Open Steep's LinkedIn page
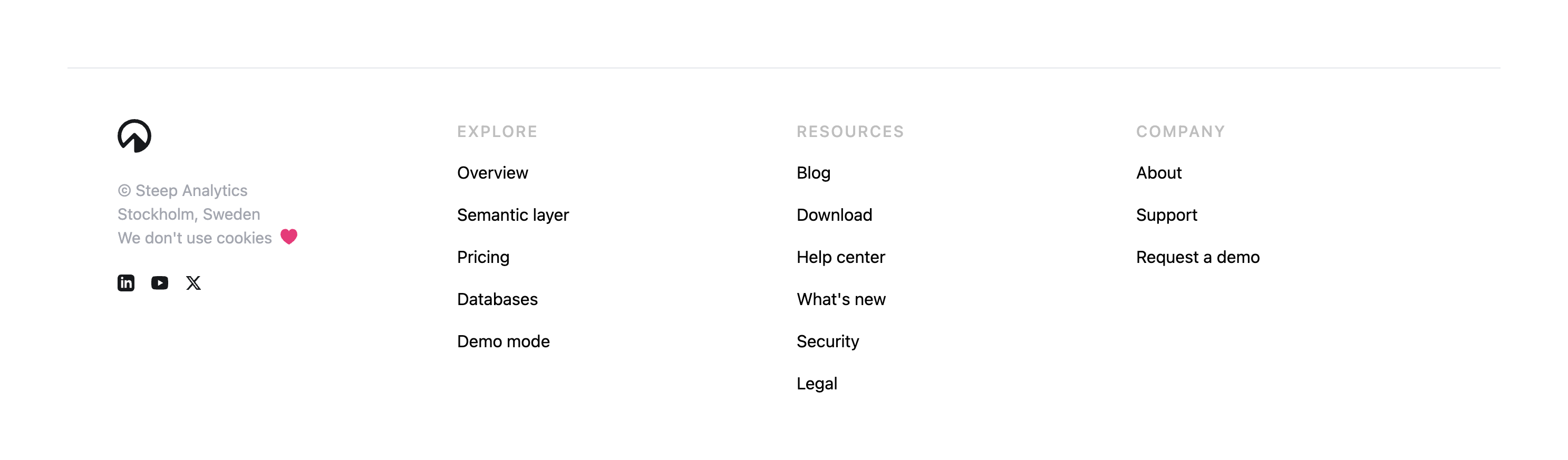 point(125,282)
